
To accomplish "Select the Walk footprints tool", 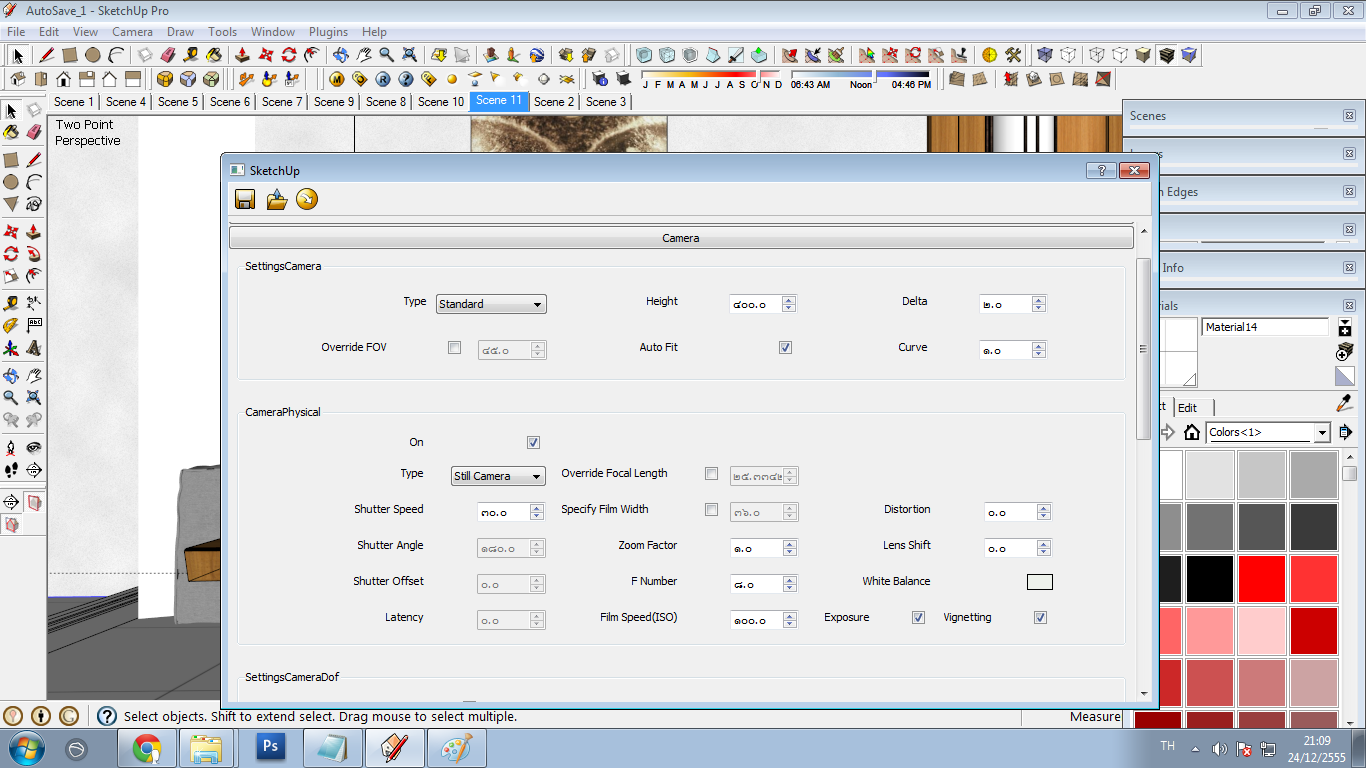I will click(11, 469).
